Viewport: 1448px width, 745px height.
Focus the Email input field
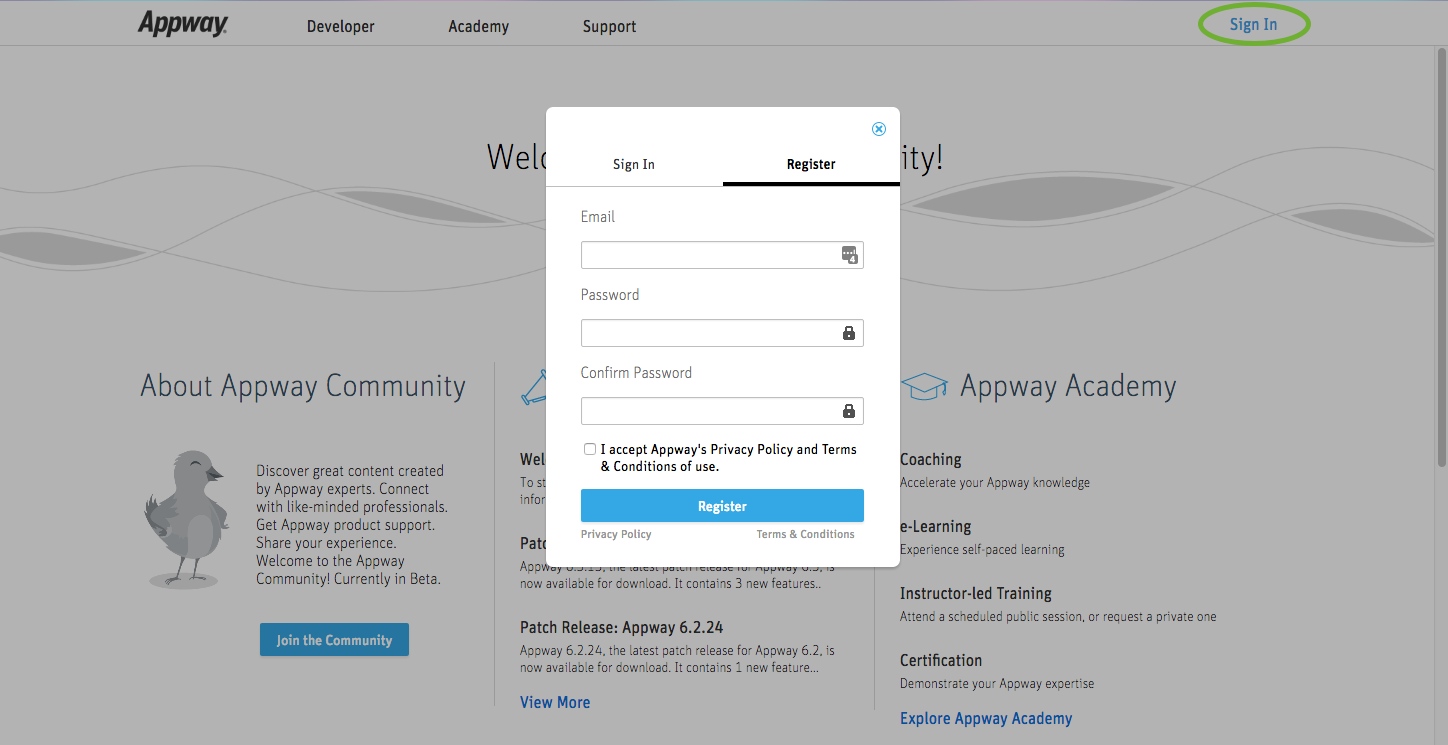pyautogui.click(x=722, y=255)
